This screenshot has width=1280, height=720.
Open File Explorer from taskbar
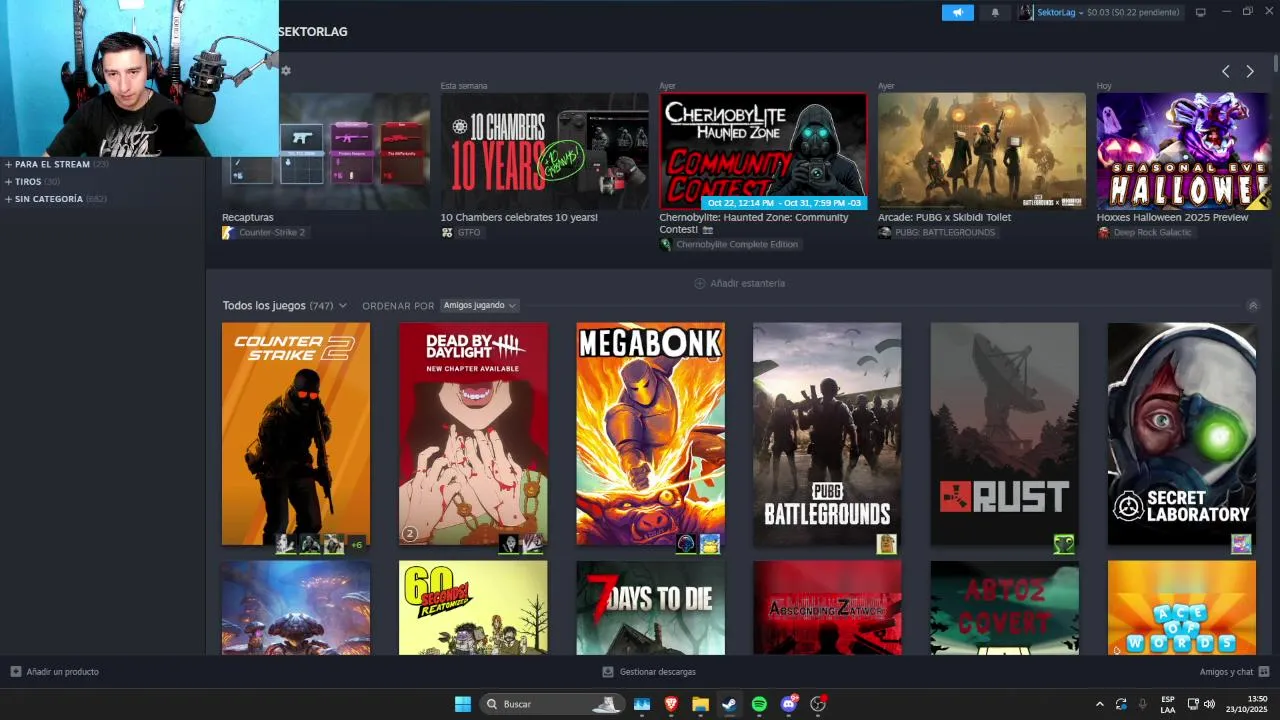click(x=700, y=704)
